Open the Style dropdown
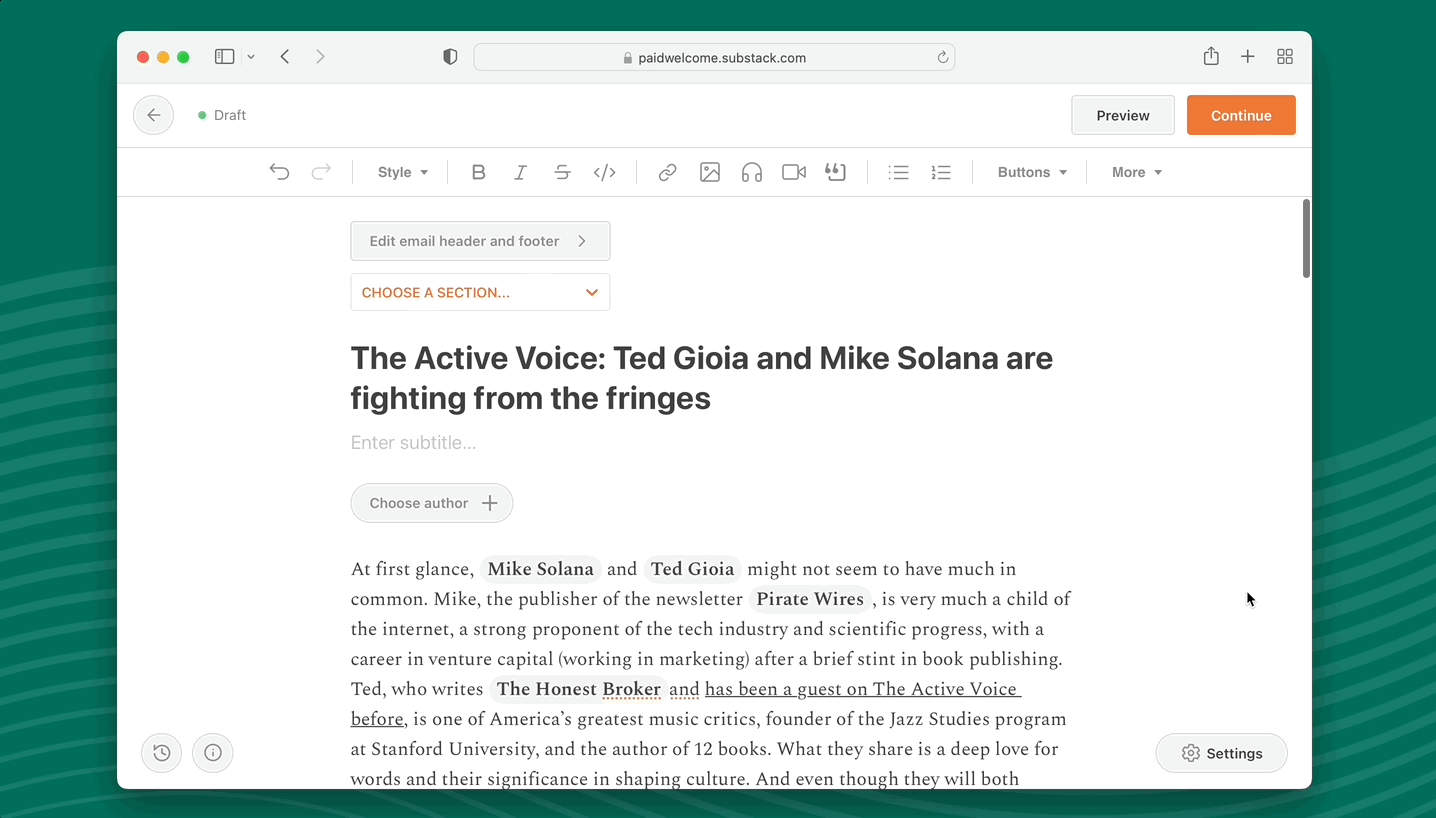This screenshot has height=818, width=1436. point(403,172)
